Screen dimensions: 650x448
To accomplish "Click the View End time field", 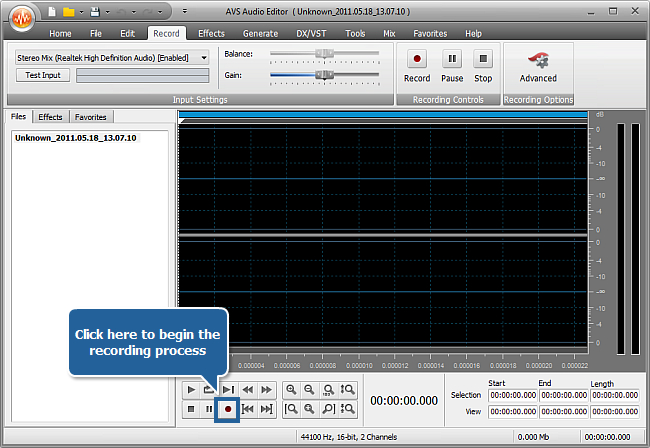I will (x=564, y=412).
